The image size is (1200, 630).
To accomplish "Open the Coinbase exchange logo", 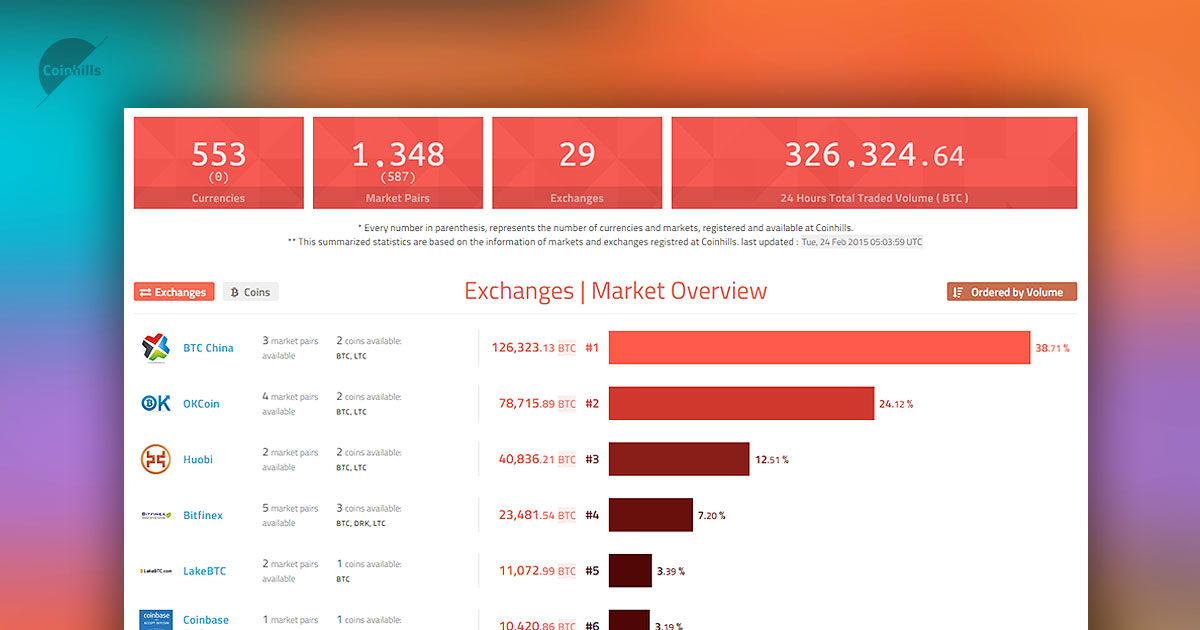I will click(x=156, y=619).
